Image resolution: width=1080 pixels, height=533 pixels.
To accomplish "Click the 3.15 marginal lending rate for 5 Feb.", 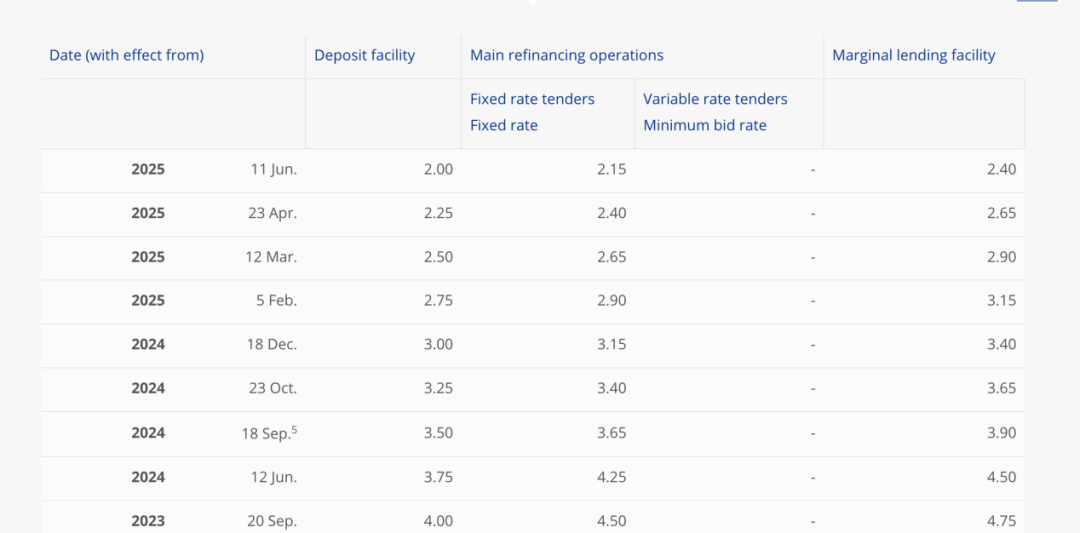I will (x=1001, y=300).
